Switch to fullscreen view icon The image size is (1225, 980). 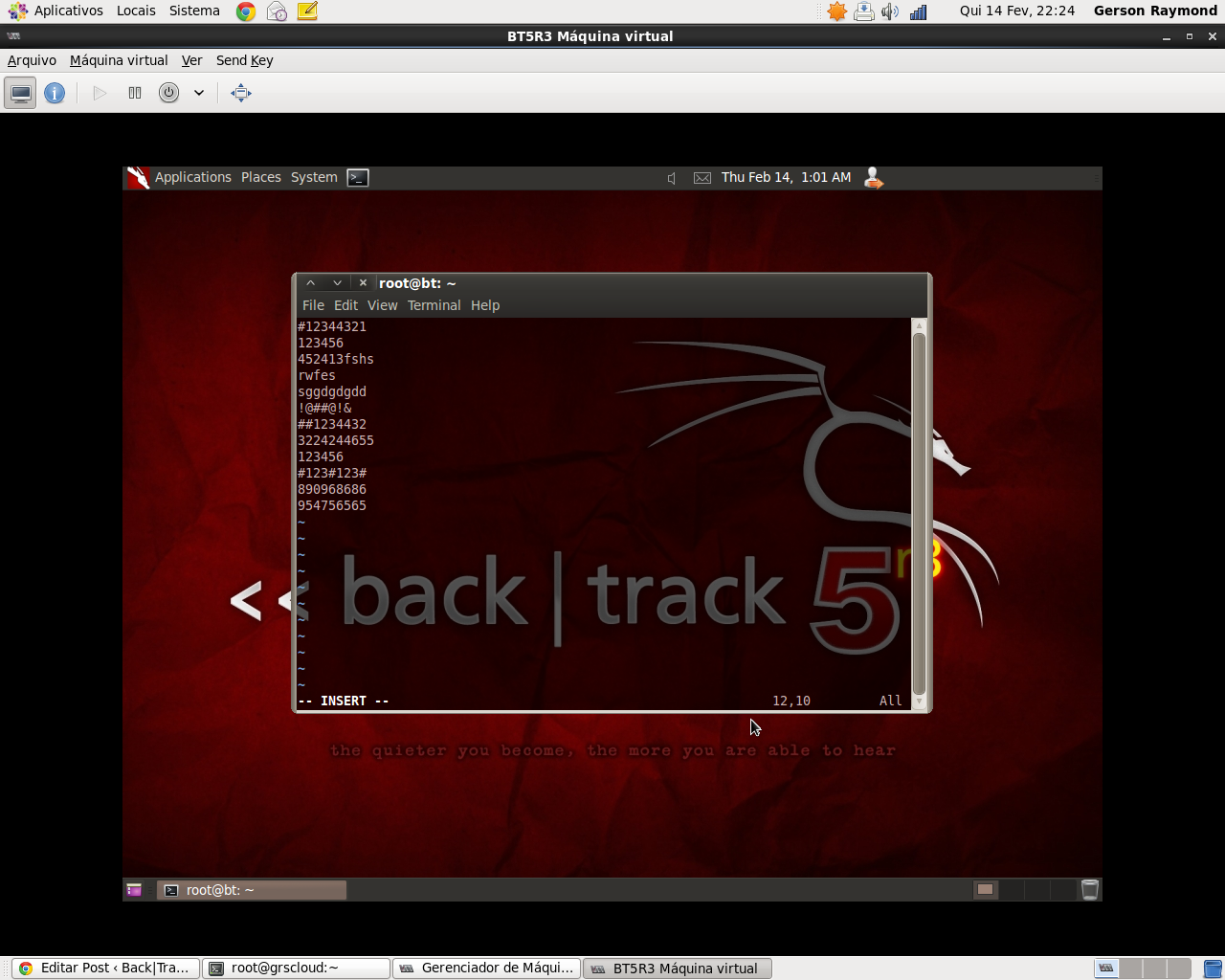241,93
